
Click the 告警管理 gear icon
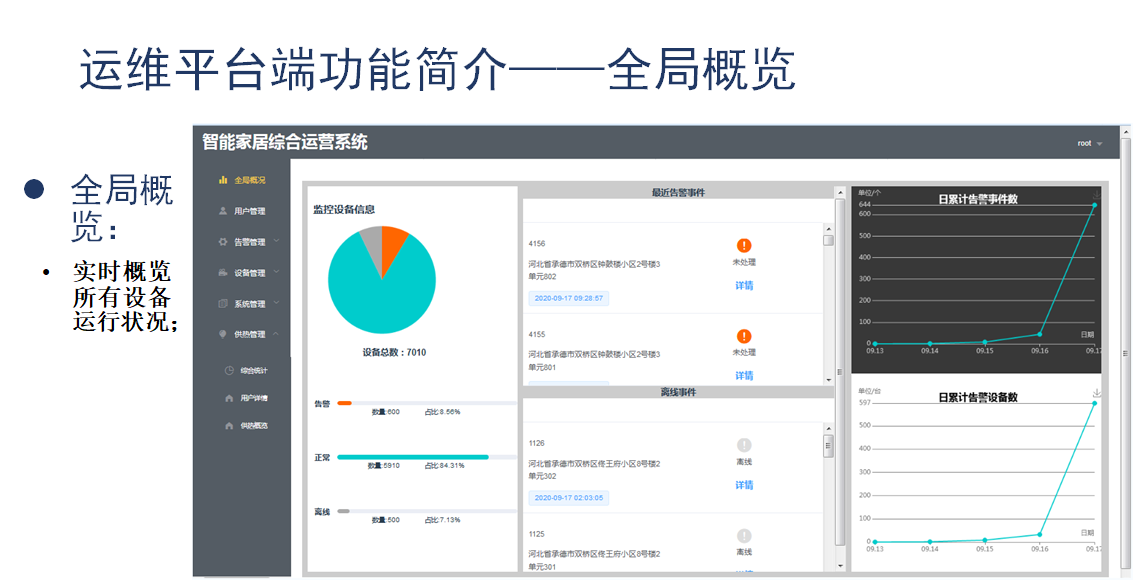(223, 241)
